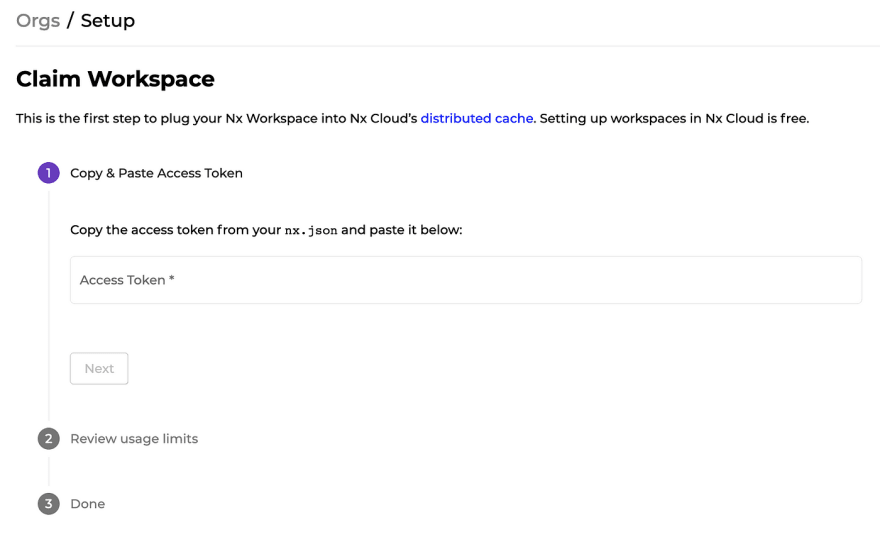Open Copy & Paste Access Token step
880x554 pixels.
pyautogui.click(x=157, y=173)
